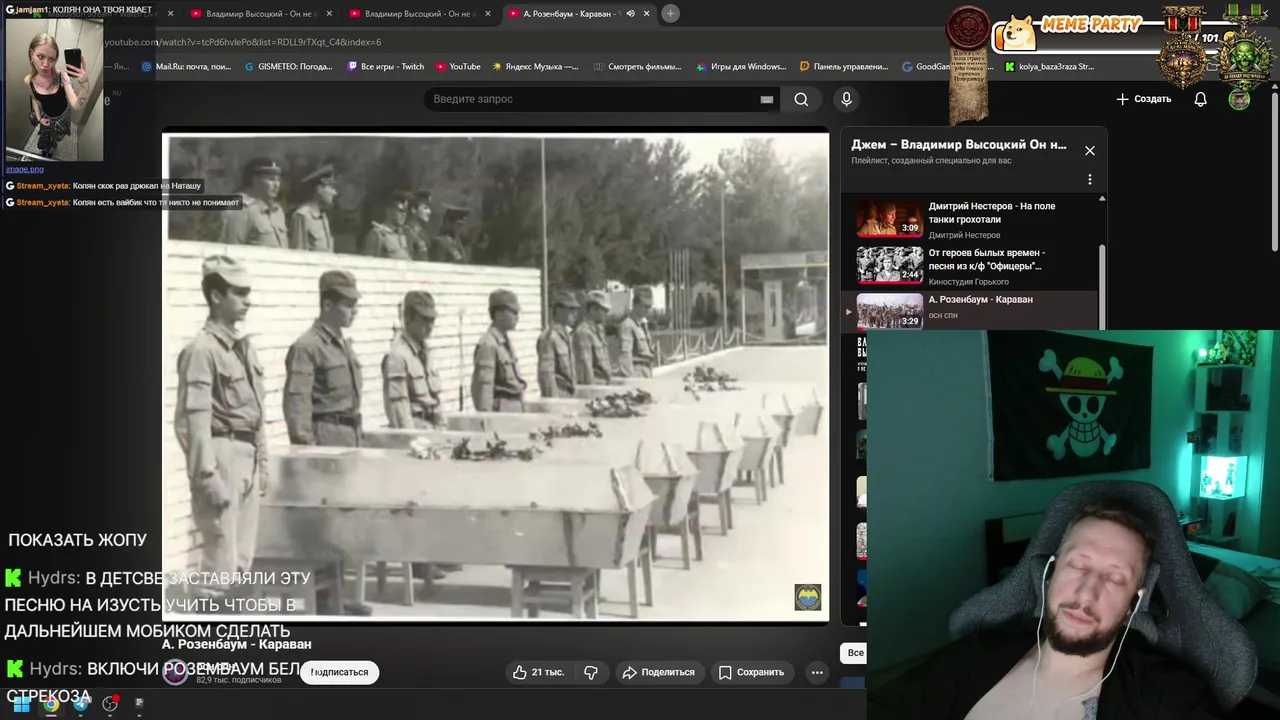
Task: Open Telegram from the taskbar
Action: [81, 704]
